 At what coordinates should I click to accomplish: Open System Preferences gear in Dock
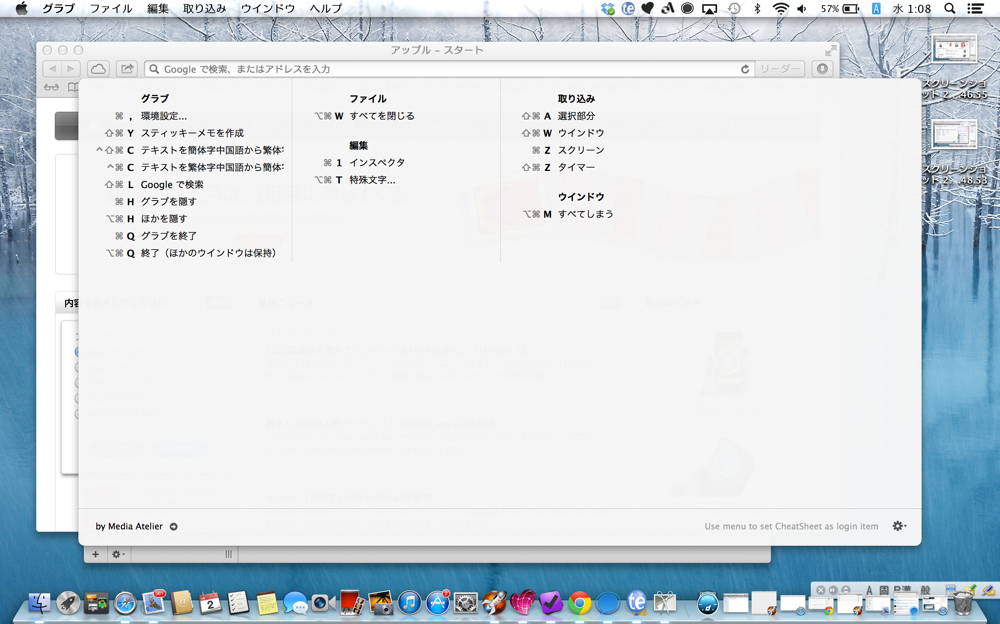point(466,603)
